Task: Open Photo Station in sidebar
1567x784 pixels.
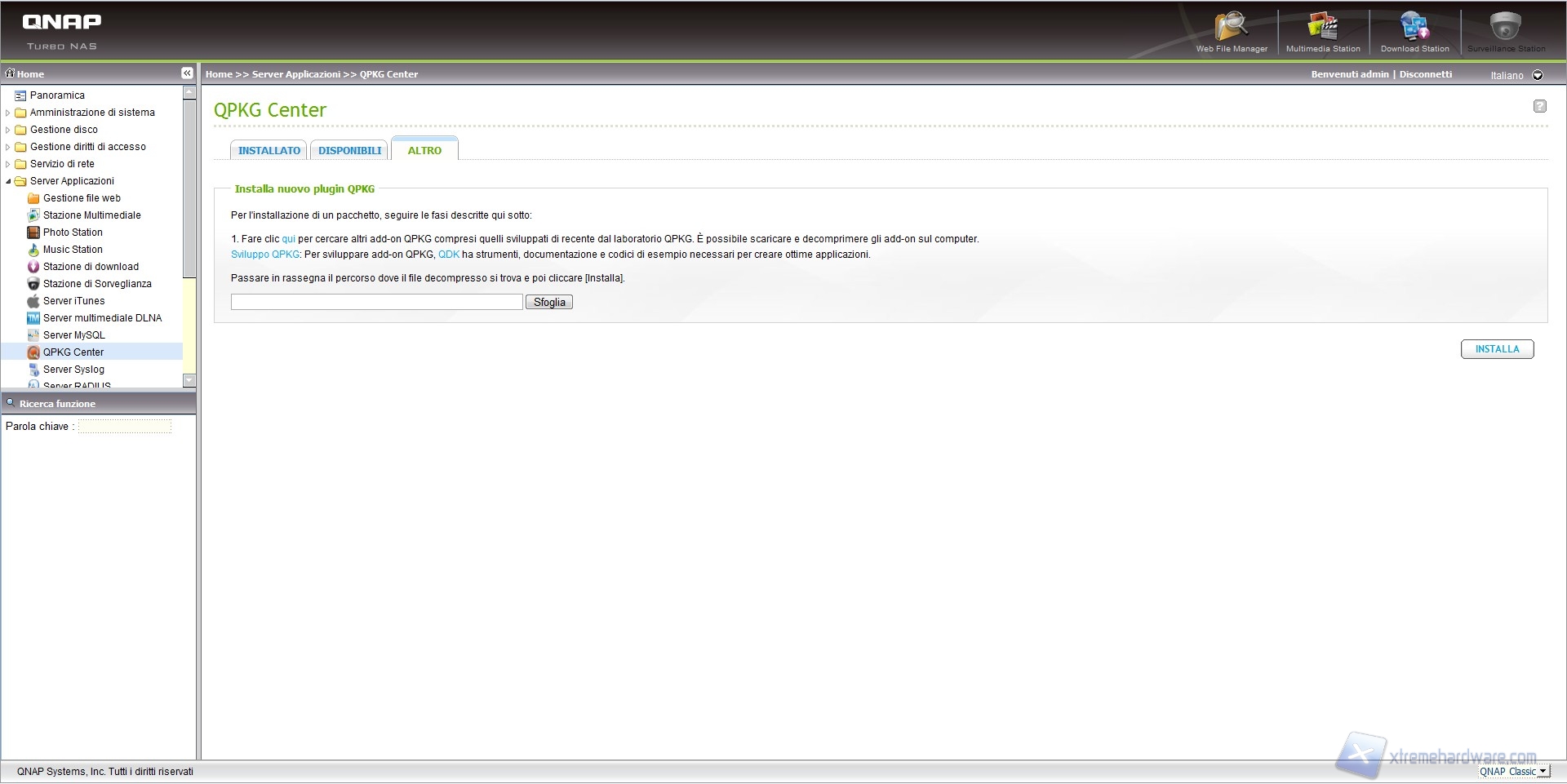Action: (73, 233)
